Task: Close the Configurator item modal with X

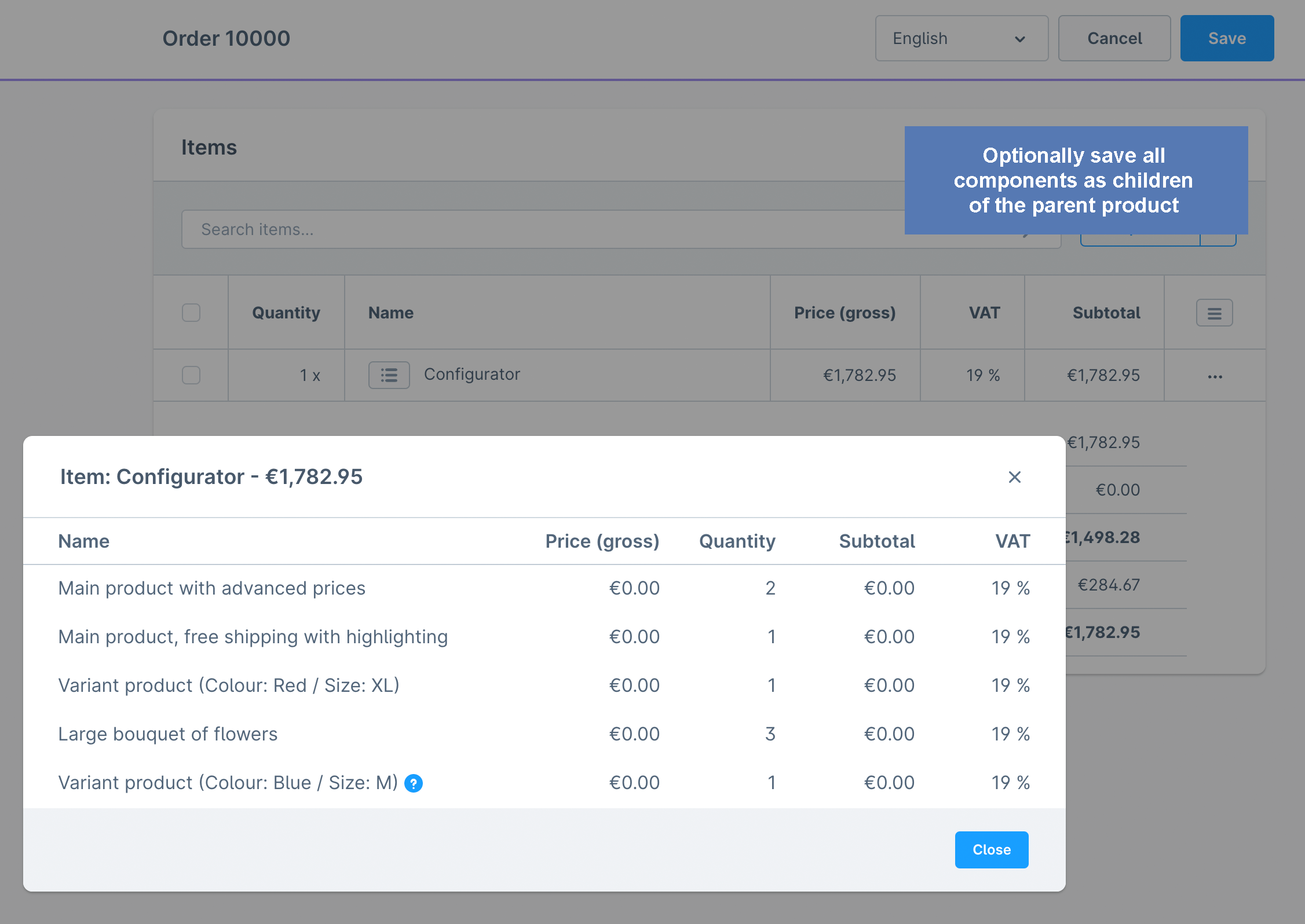Action: tap(1014, 477)
